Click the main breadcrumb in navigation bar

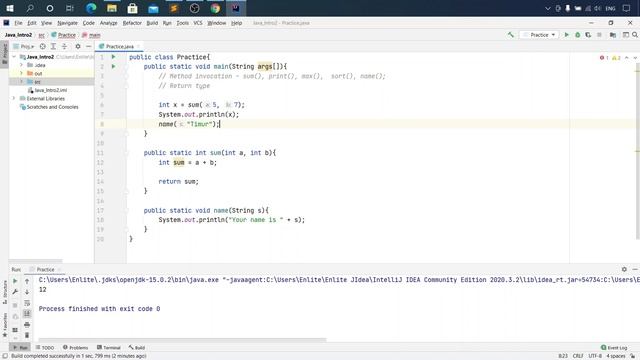[x=91, y=35]
